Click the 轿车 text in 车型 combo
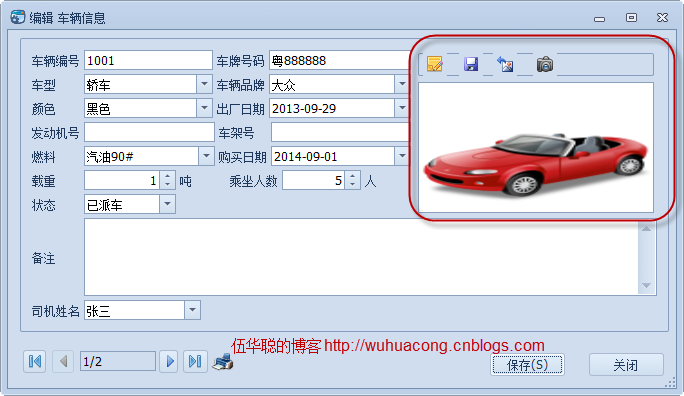 coord(99,85)
